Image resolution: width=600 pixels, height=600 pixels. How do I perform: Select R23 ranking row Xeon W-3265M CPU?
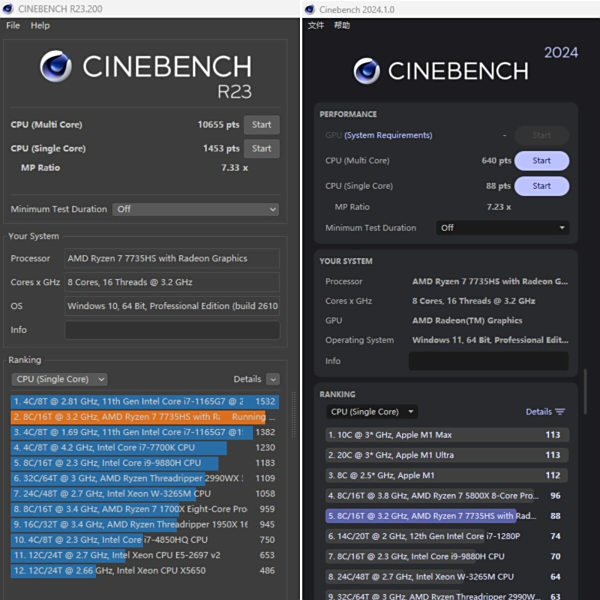click(x=143, y=494)
